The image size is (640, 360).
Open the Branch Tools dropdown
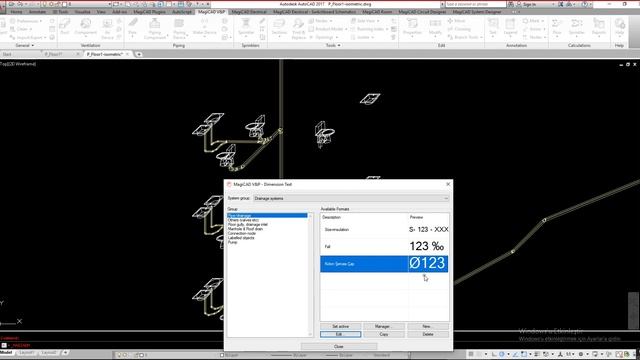[465, 37]
